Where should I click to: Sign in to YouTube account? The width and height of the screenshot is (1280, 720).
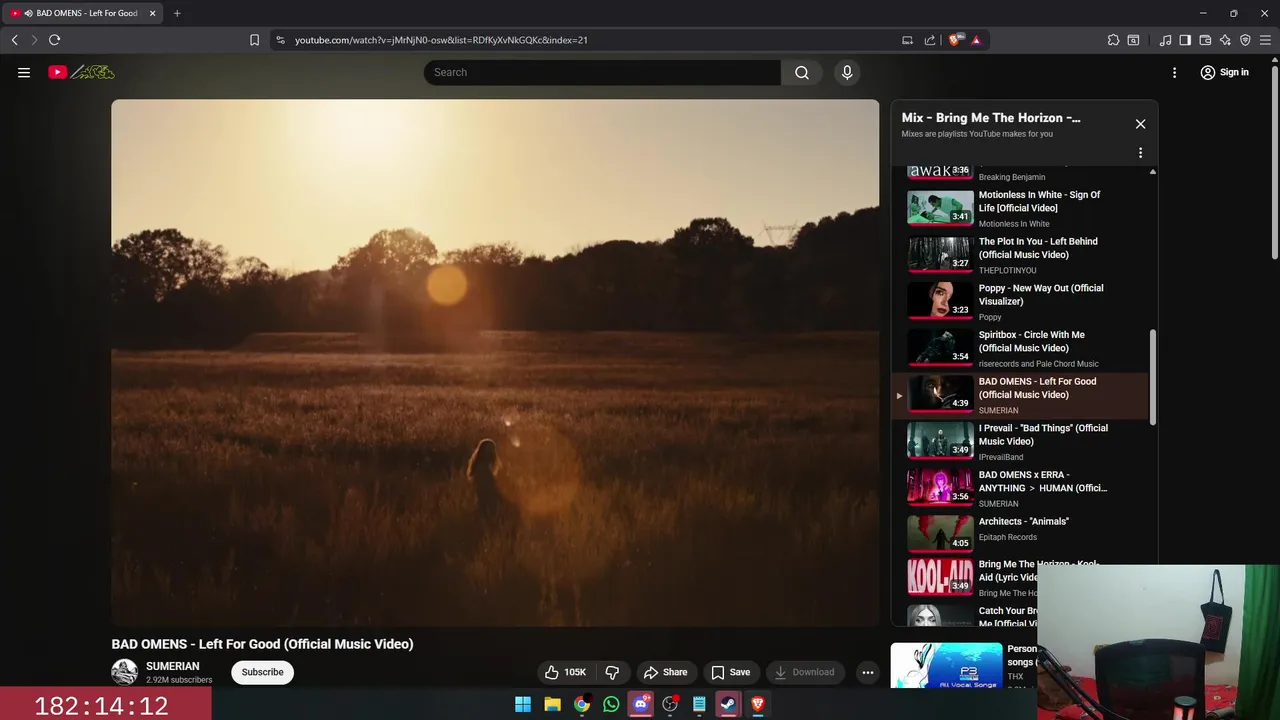pyautogui.click(x=1225, y=72)
